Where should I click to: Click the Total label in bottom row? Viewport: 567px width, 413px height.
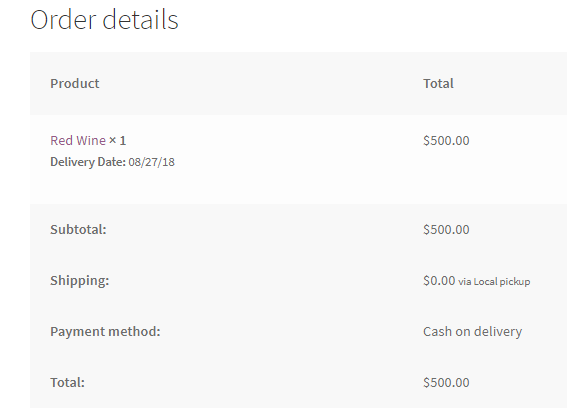[67, 382]
